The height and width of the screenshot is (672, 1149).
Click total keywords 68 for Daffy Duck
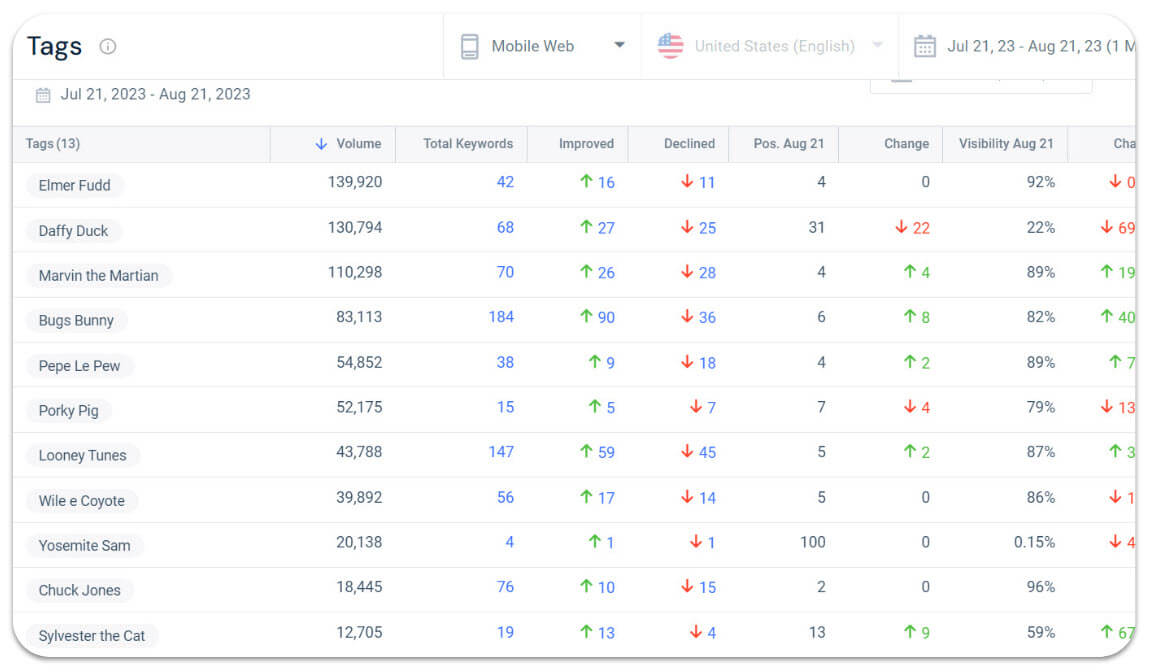tap(505, 228)
